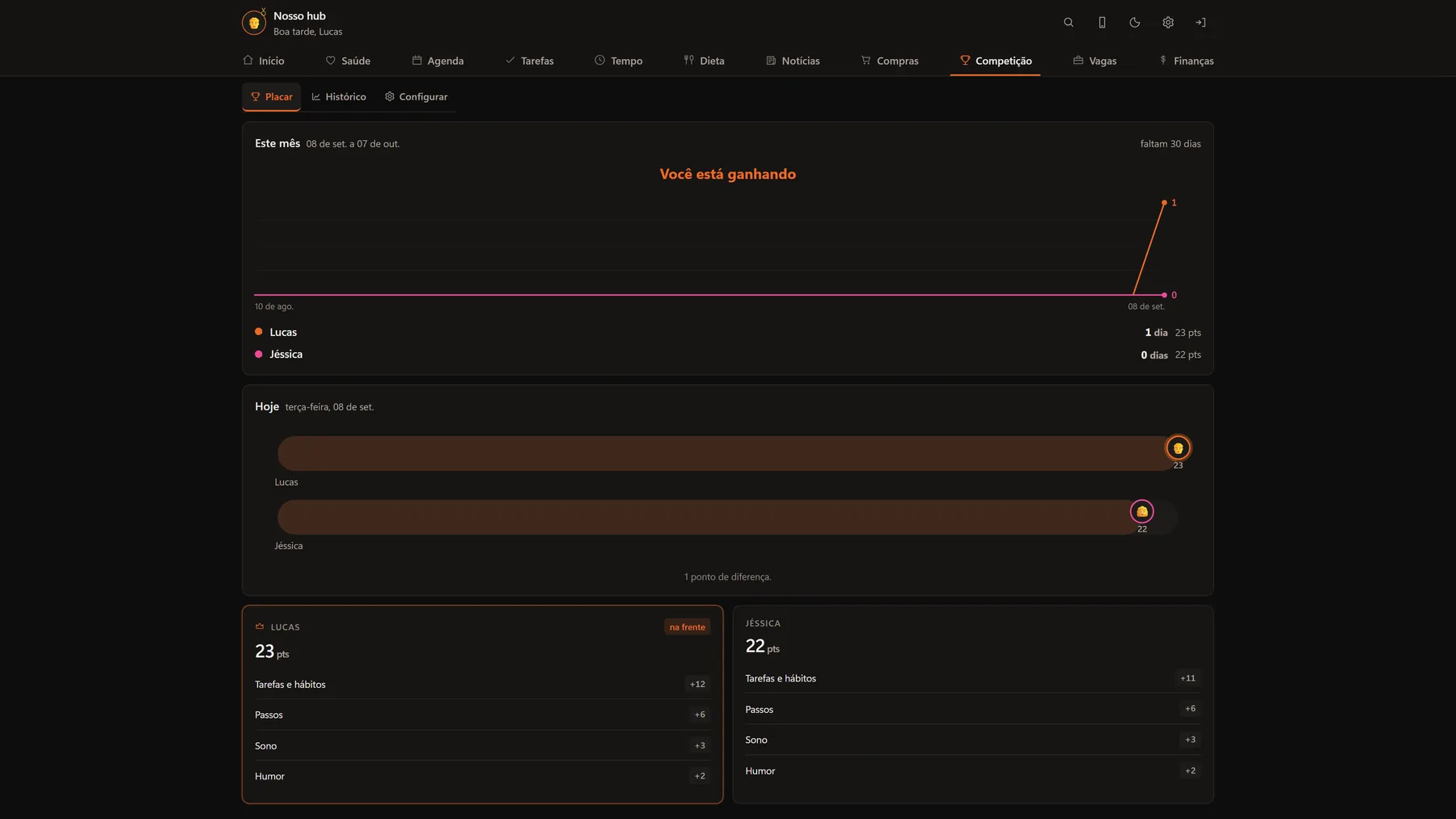Open the Dieta tab
This screenshot has width=1456, height=819.
click(x=705, y=61)
